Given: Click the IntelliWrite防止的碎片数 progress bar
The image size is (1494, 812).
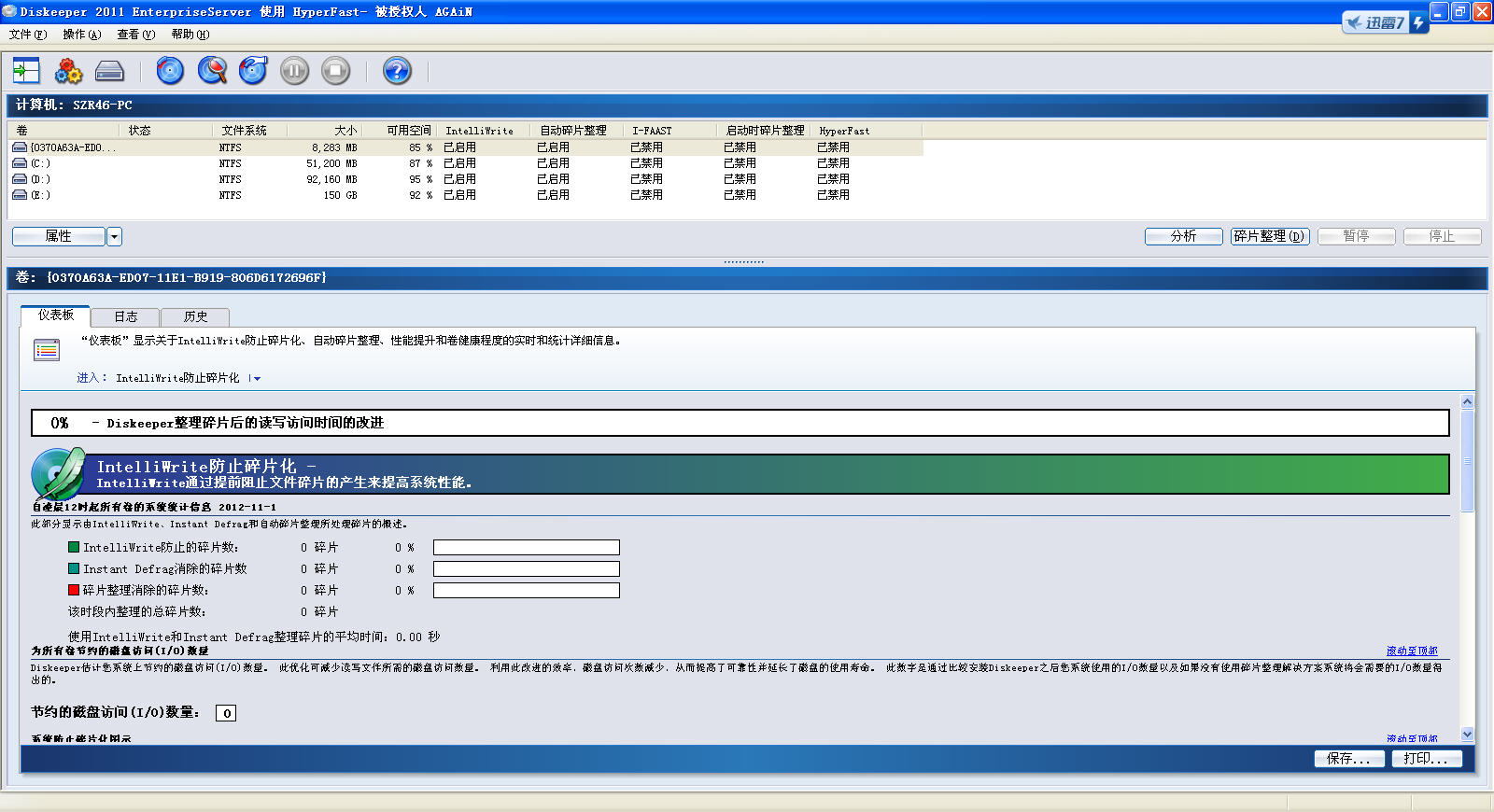Looking at the screenshot, I should (x=527, y=548).
